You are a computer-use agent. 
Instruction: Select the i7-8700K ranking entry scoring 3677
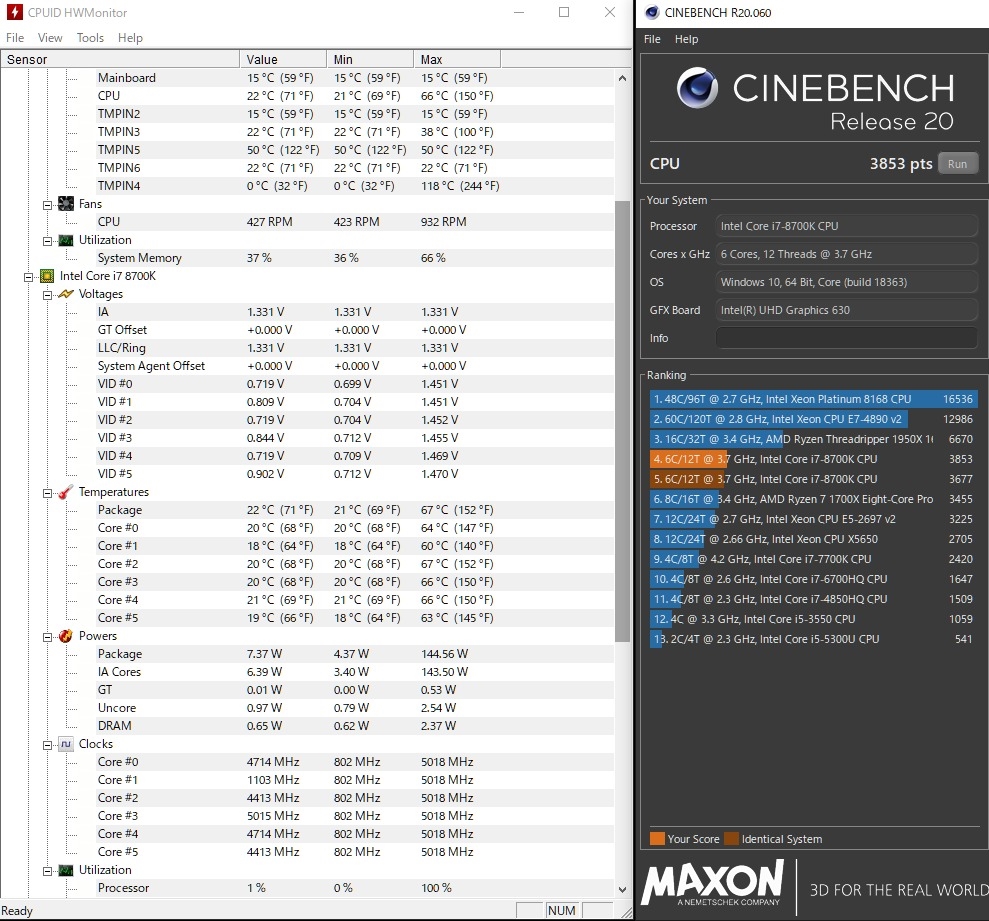click(814, 479)
